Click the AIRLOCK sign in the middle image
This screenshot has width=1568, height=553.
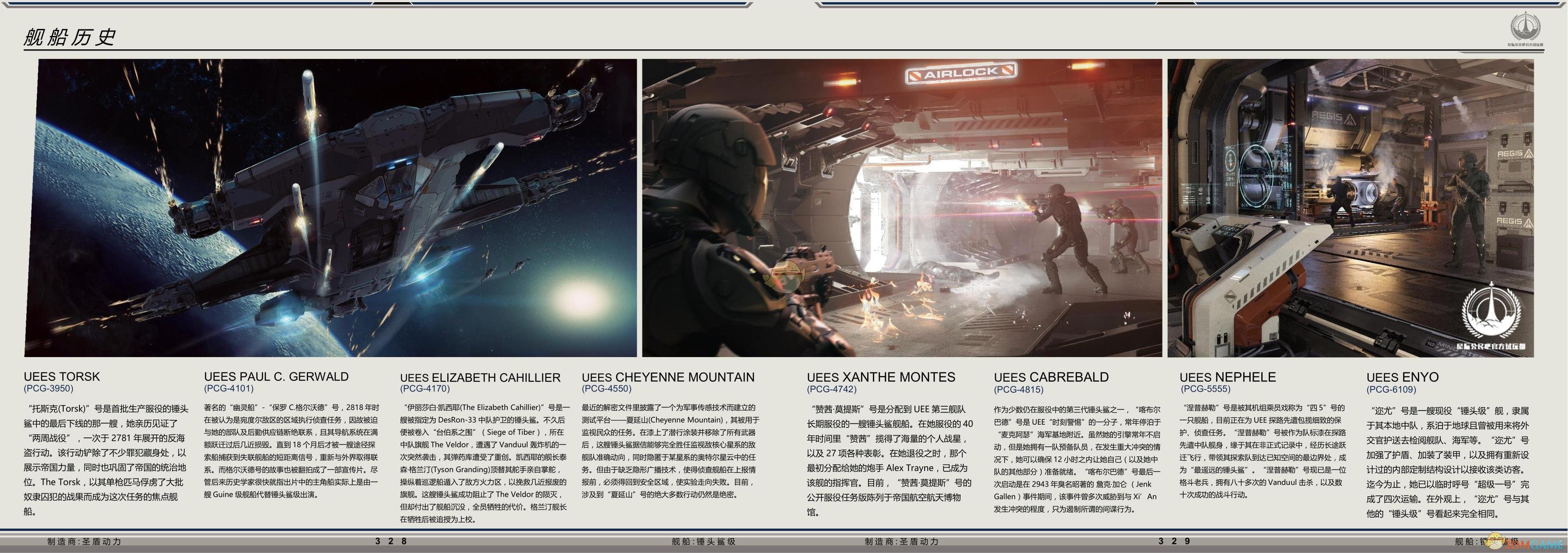961,74
